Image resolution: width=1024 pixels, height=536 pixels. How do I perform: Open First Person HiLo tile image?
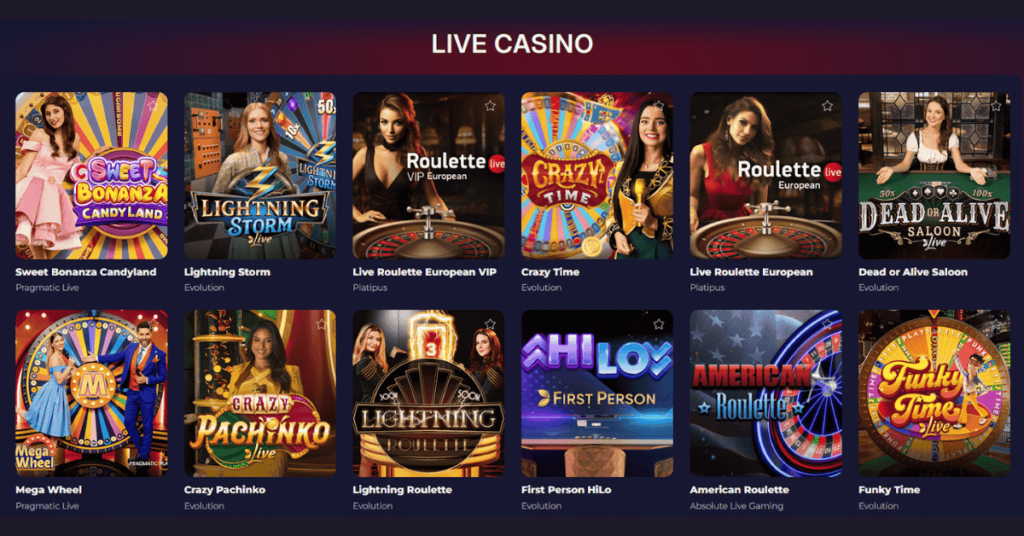pyautogui.click(x=597, y=393)
